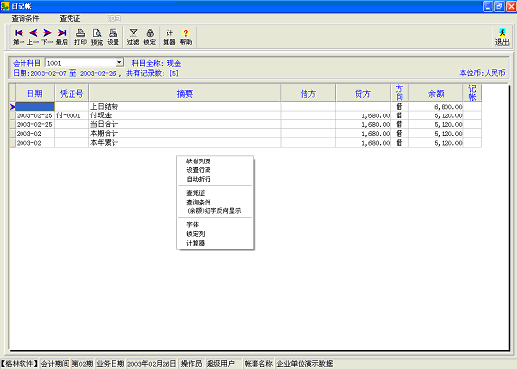Click the 日期 column header
Image resolution: width=517 pixels, height=369 pixels.
[x=35, y=93]
